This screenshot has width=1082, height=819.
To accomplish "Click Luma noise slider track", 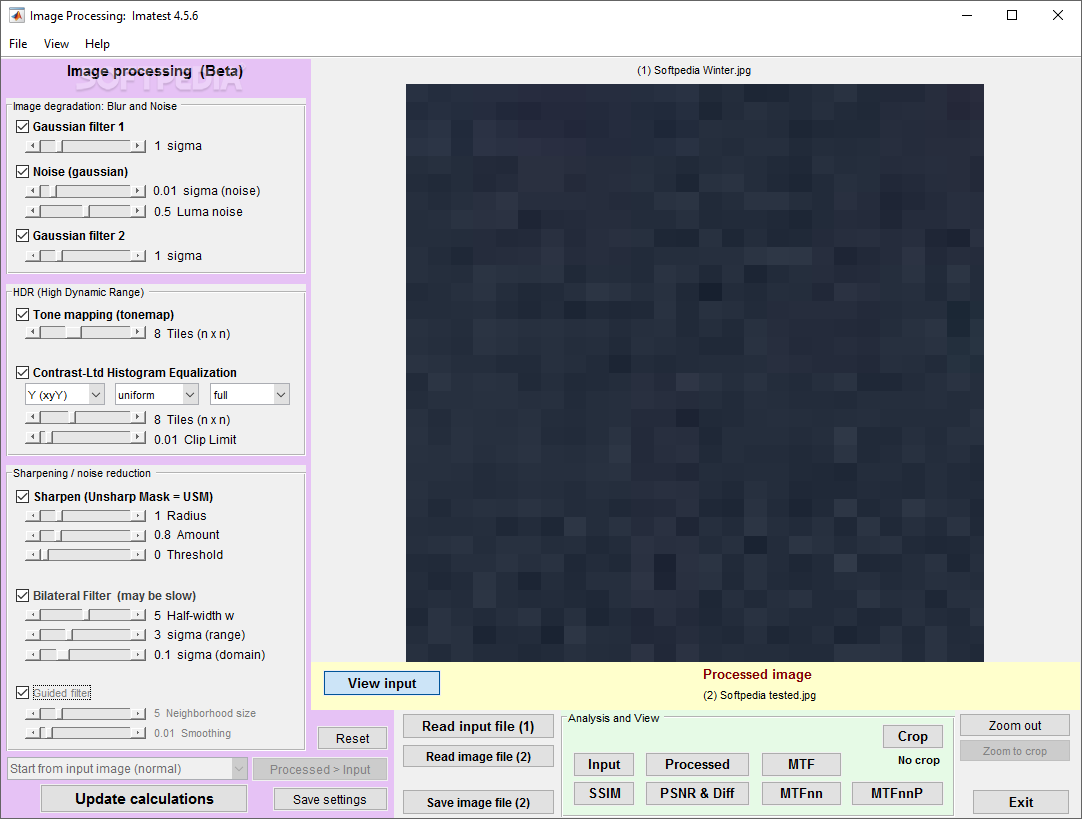I will (86, 211).
